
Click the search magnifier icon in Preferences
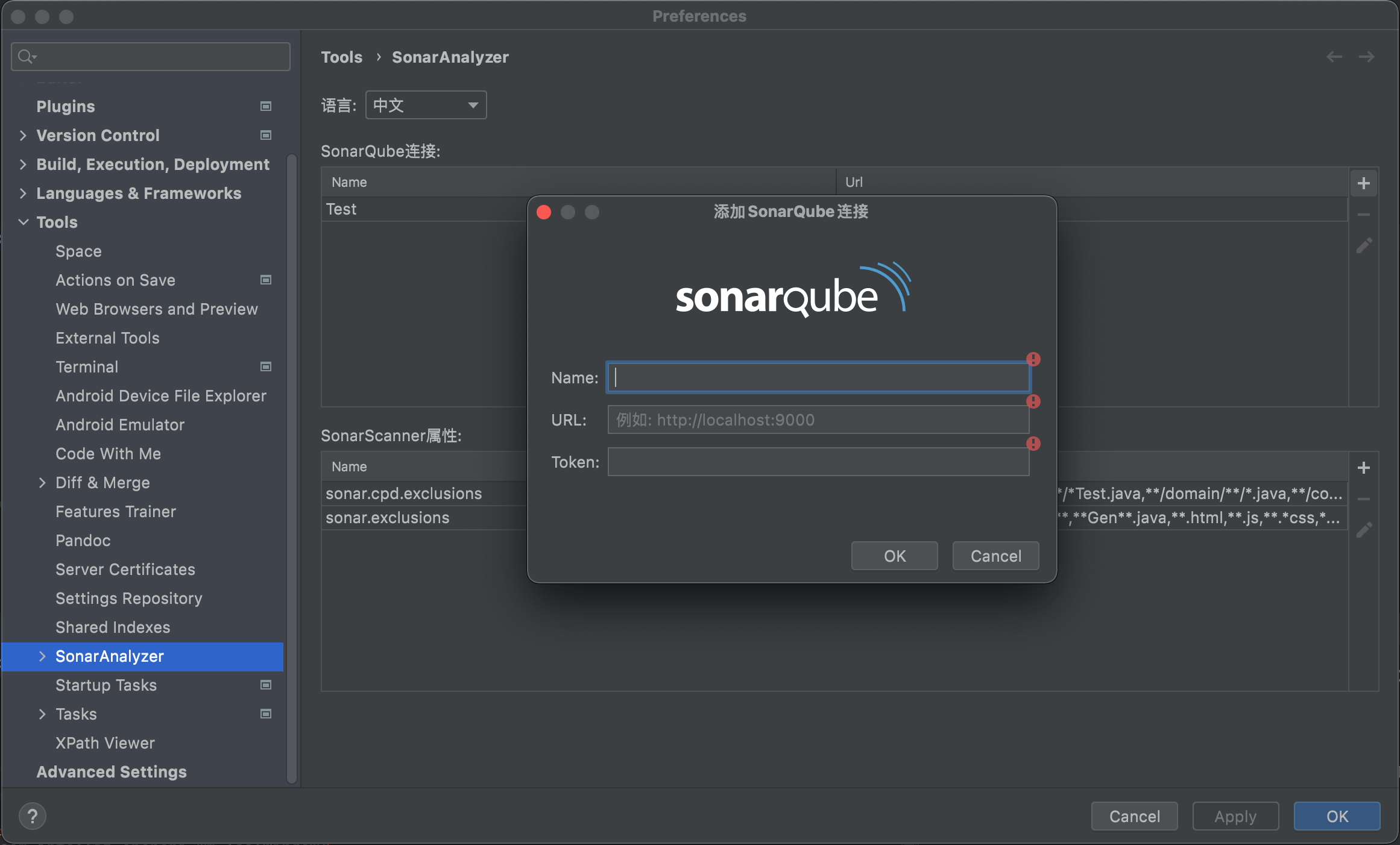pyautogui.click(x=27, y=57)
